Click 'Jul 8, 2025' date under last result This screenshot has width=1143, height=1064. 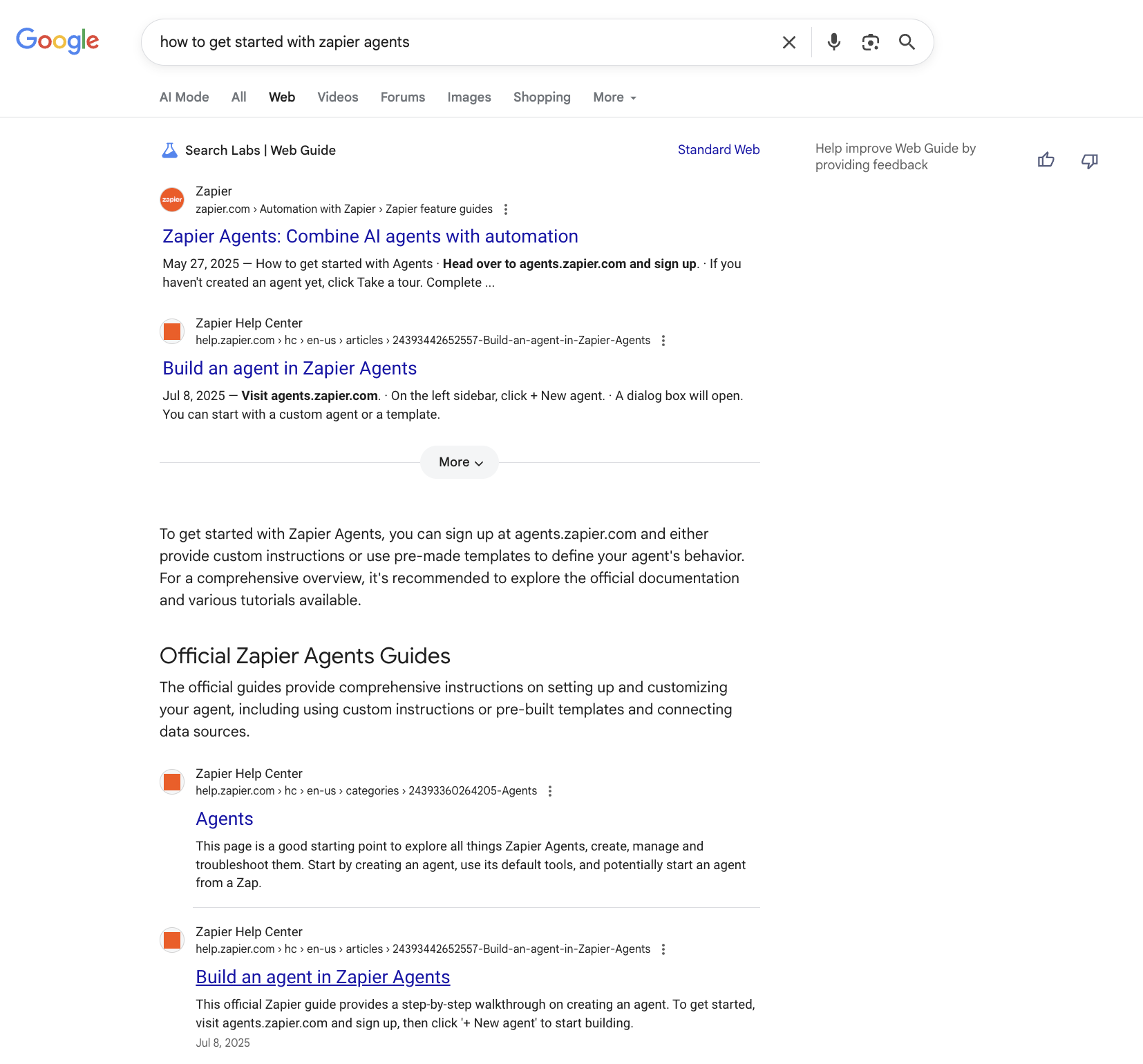223,1043
